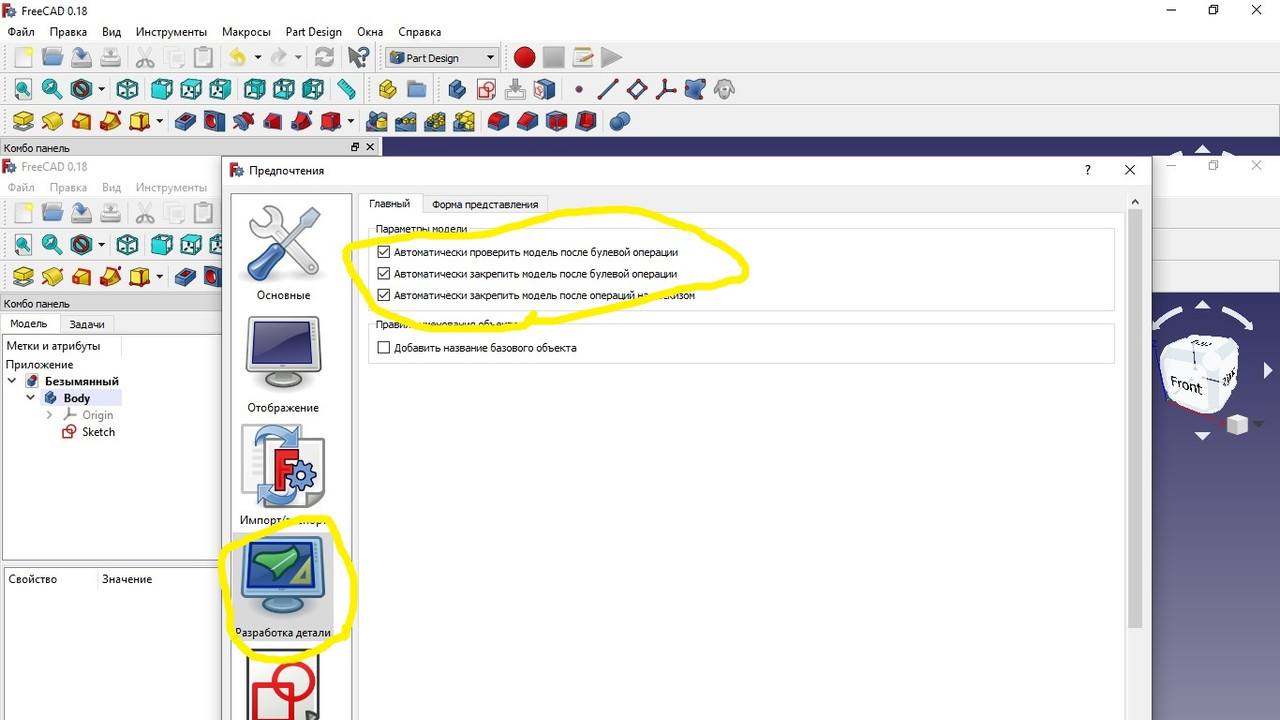The height and width of the screenshot is (720, 1280).
Task: Open the redo history dropdown arrow
Action: 298,58
